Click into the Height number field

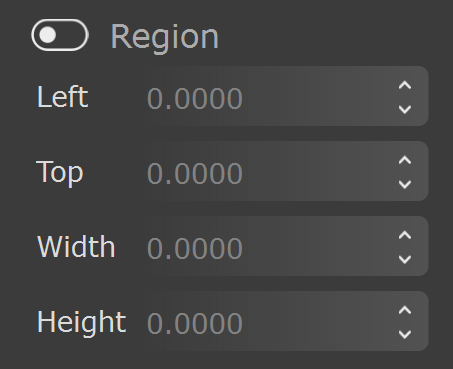[x=285, y=321]
